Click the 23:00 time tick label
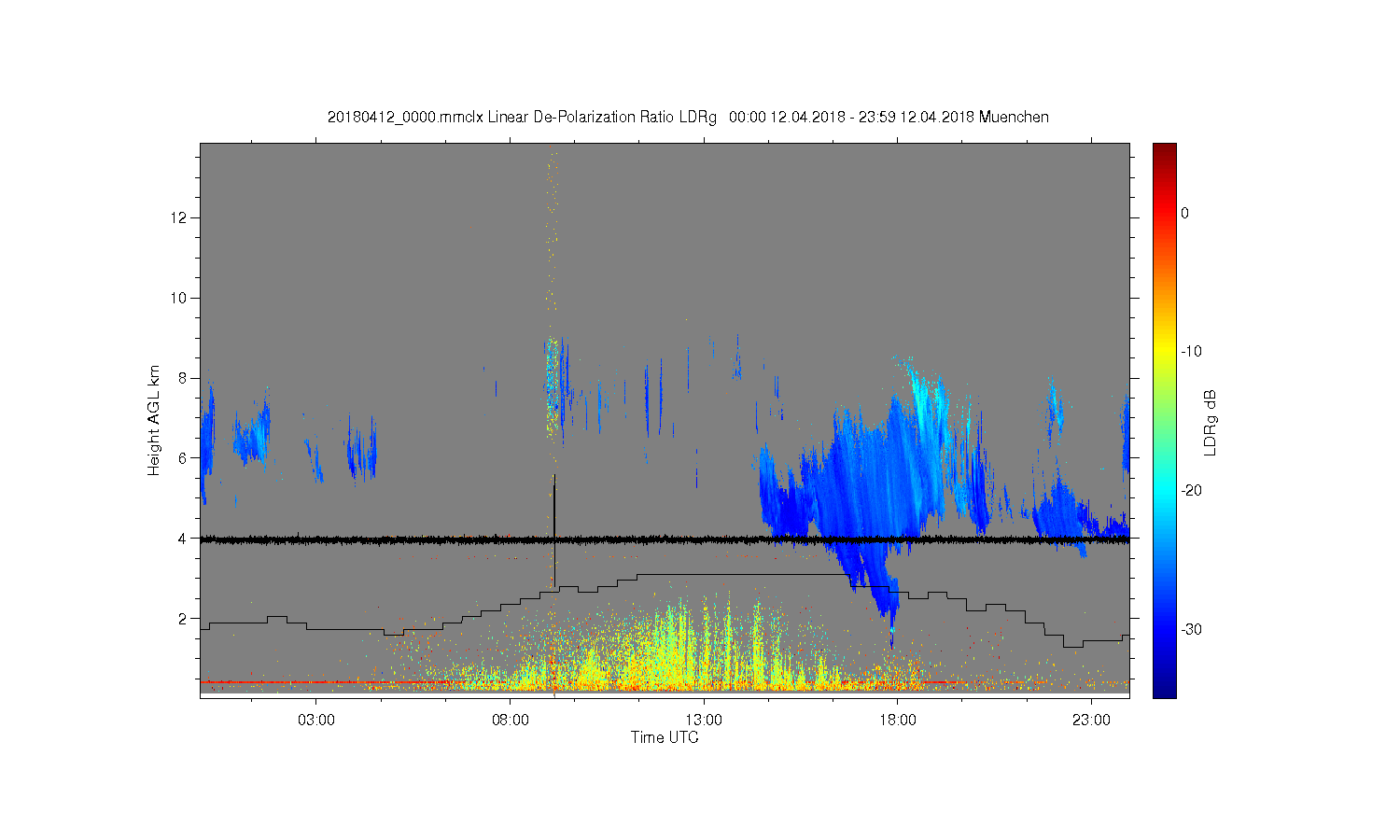Image resolution: width=1400 pixels, height=840 pixels. 1091,721
